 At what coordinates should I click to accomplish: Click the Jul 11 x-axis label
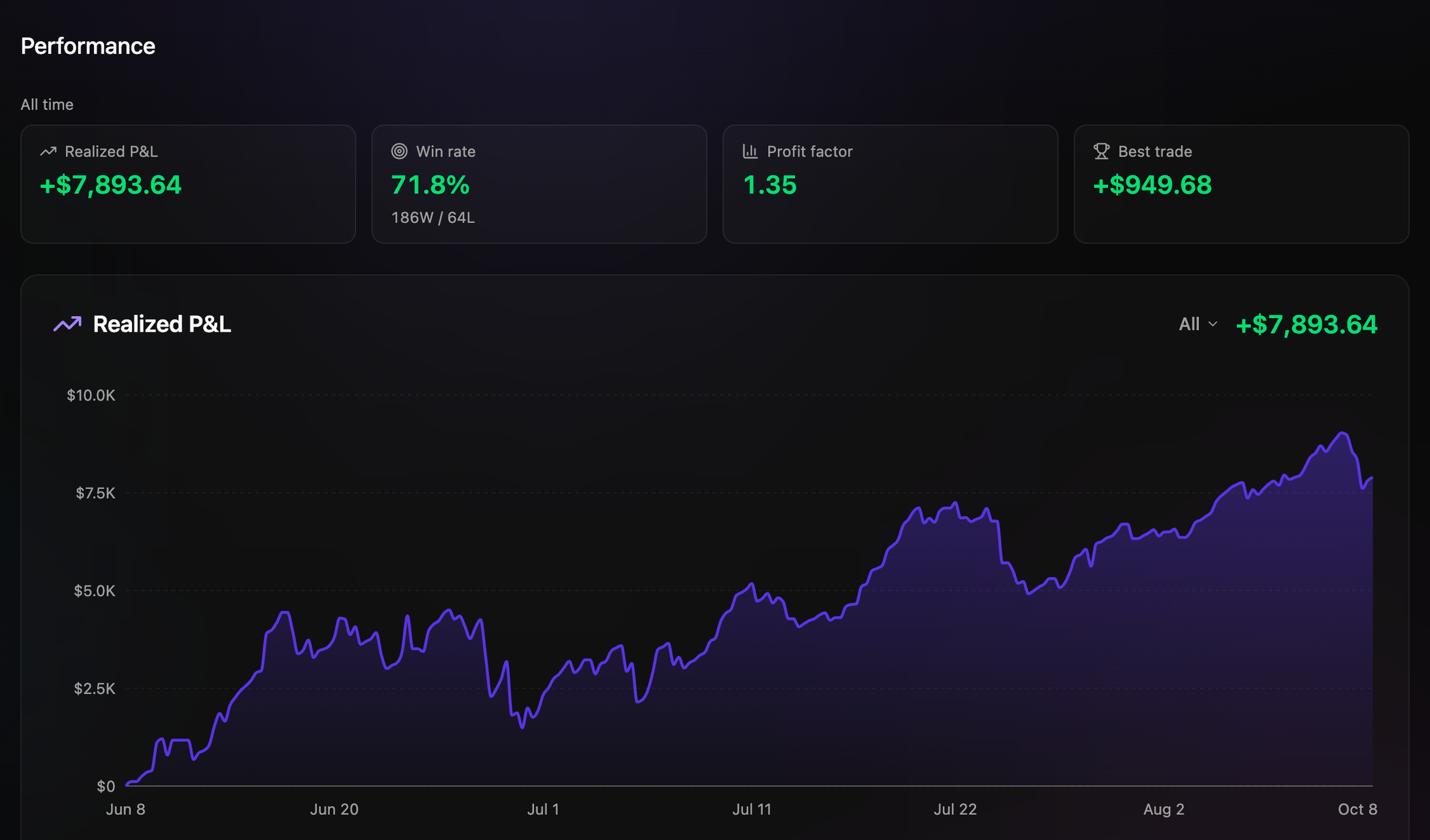[x=752, y=809]
